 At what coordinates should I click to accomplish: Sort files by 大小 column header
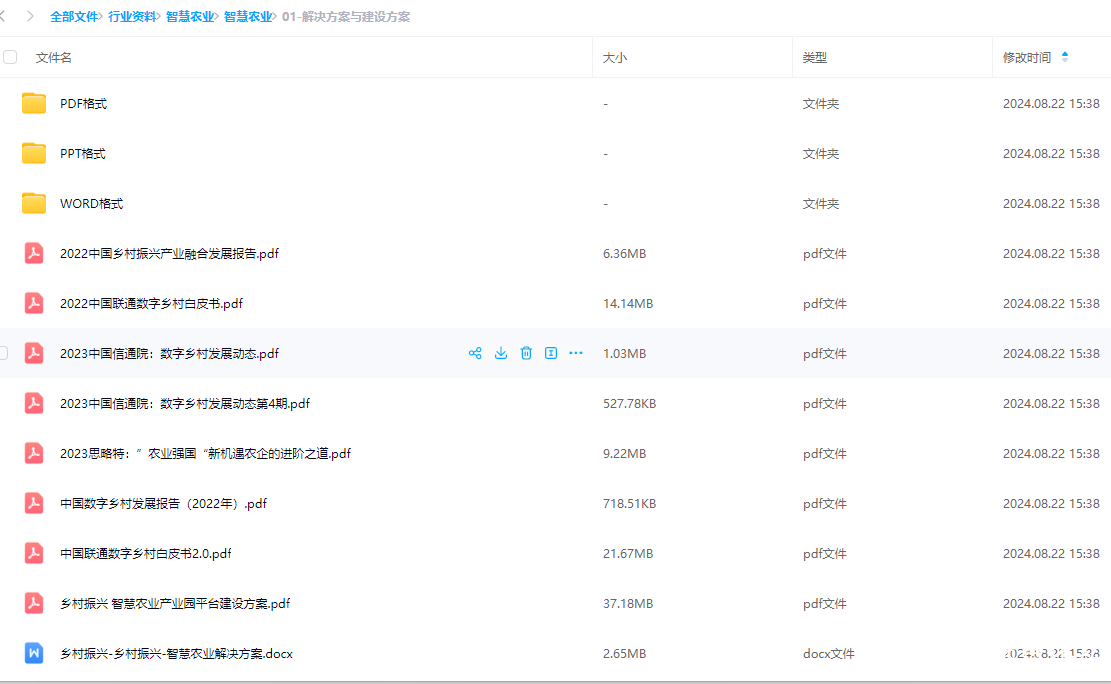point(614,57)
